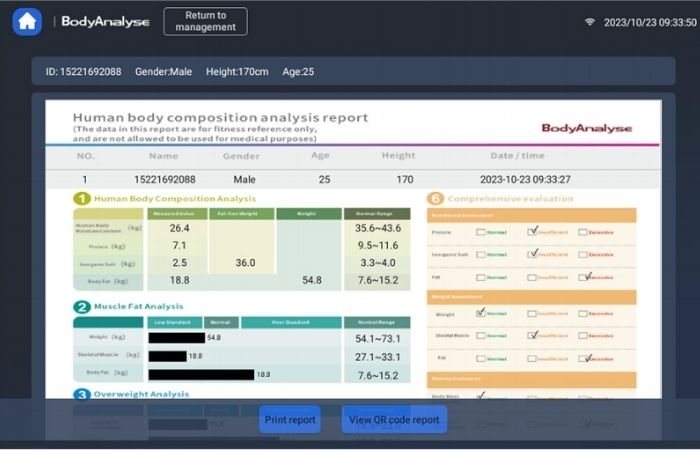This screenshot has width=700, height=450.
Task: Toggle the Inorganic Salt Normal checkbox
Action: coord(481,254)
